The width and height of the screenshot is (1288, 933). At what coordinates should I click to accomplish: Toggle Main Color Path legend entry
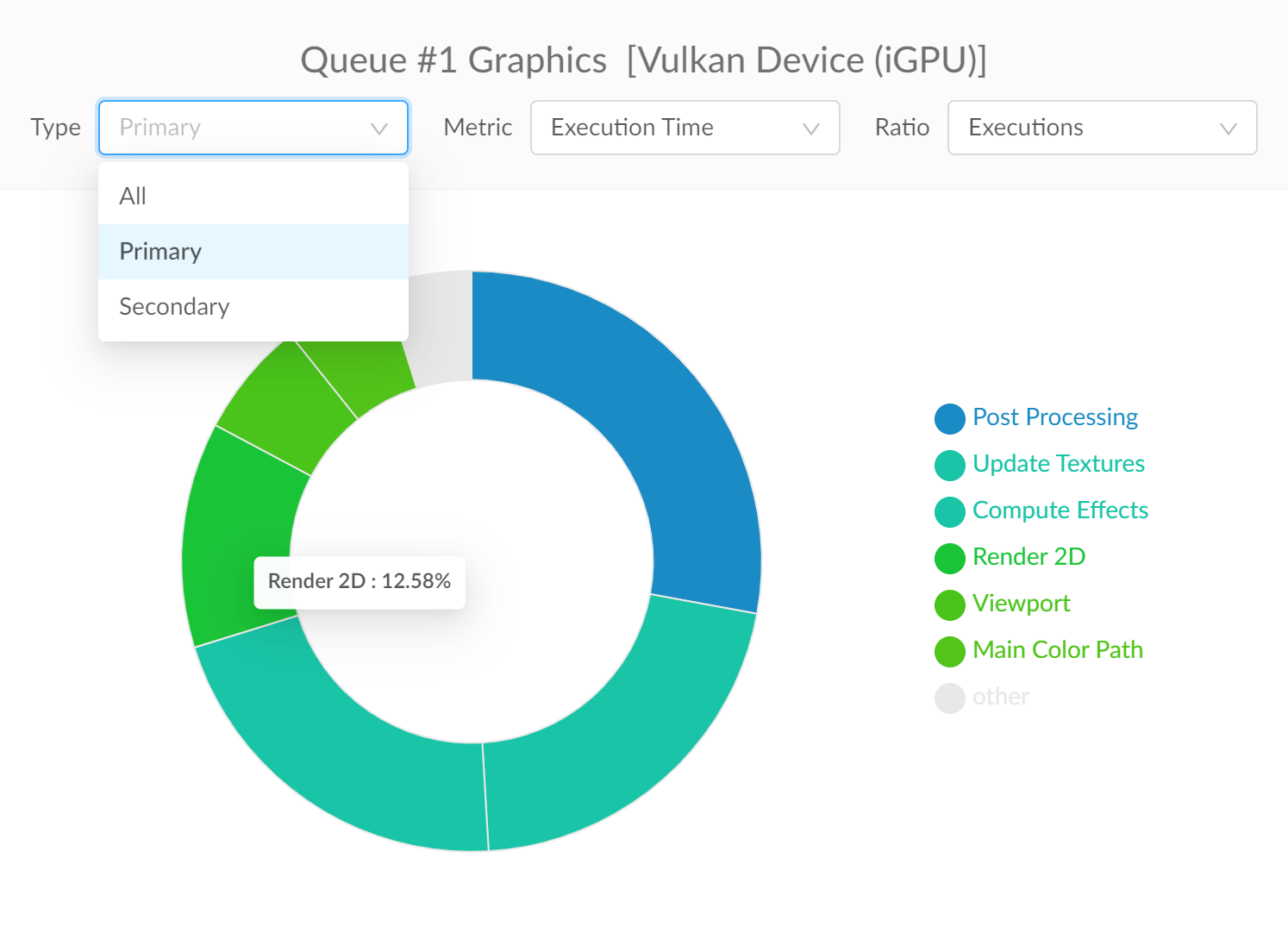coord(1039,650)
